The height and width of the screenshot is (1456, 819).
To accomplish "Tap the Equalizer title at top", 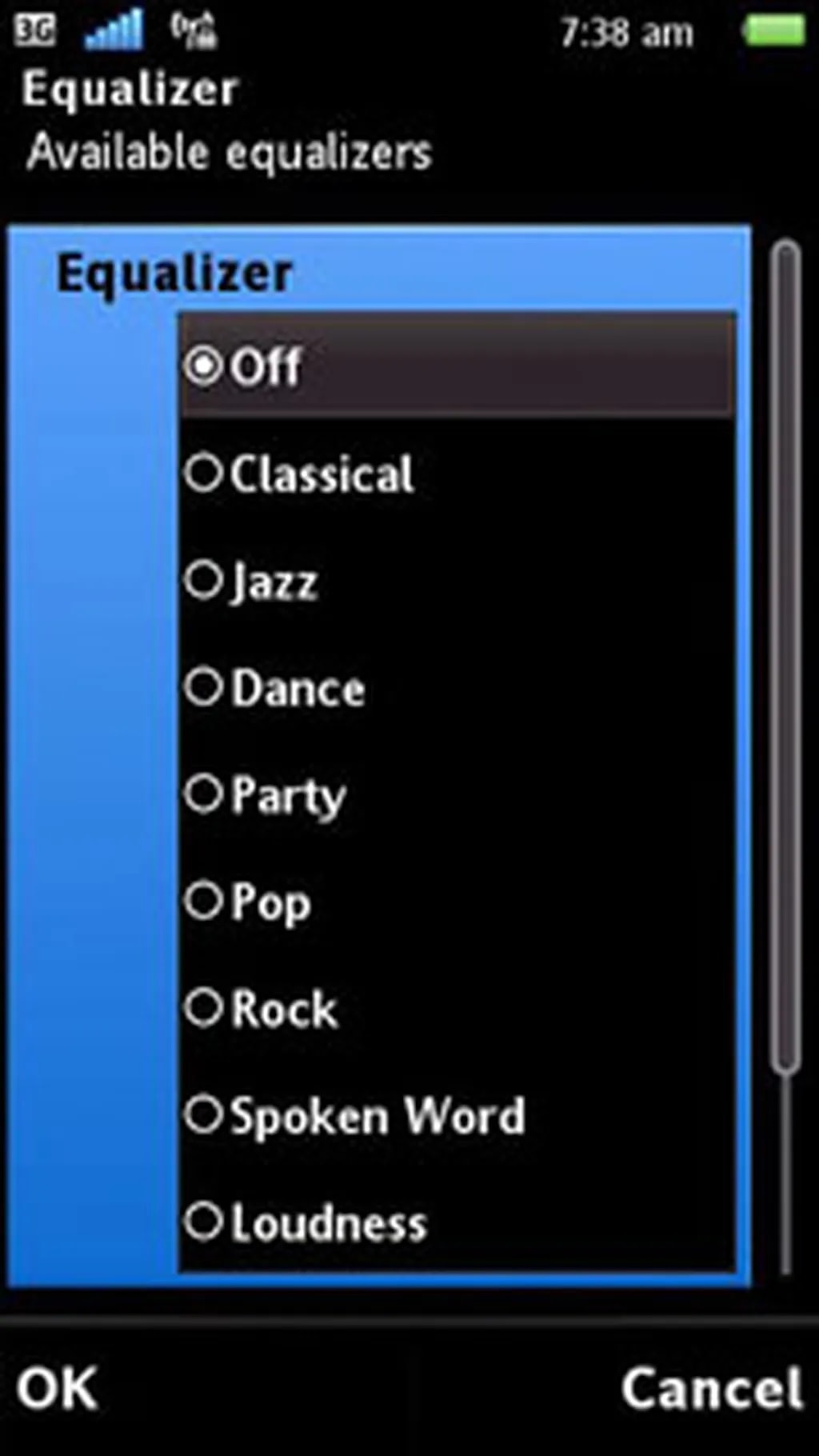I will click(x=130, y=88).
